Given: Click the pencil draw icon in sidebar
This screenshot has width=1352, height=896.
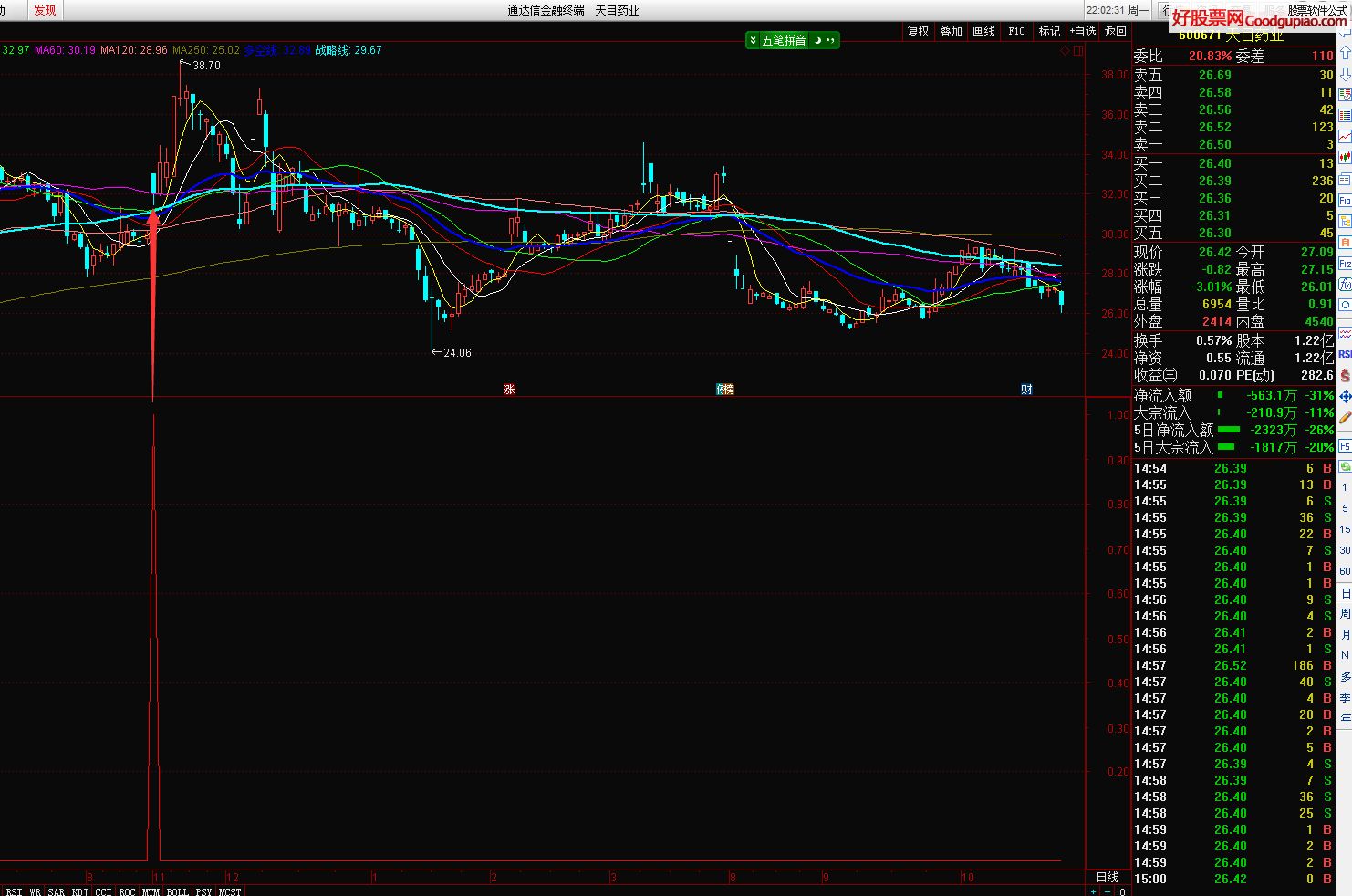Looking at the screenshot, I should pyautogui.click(x=1345, y=418).
